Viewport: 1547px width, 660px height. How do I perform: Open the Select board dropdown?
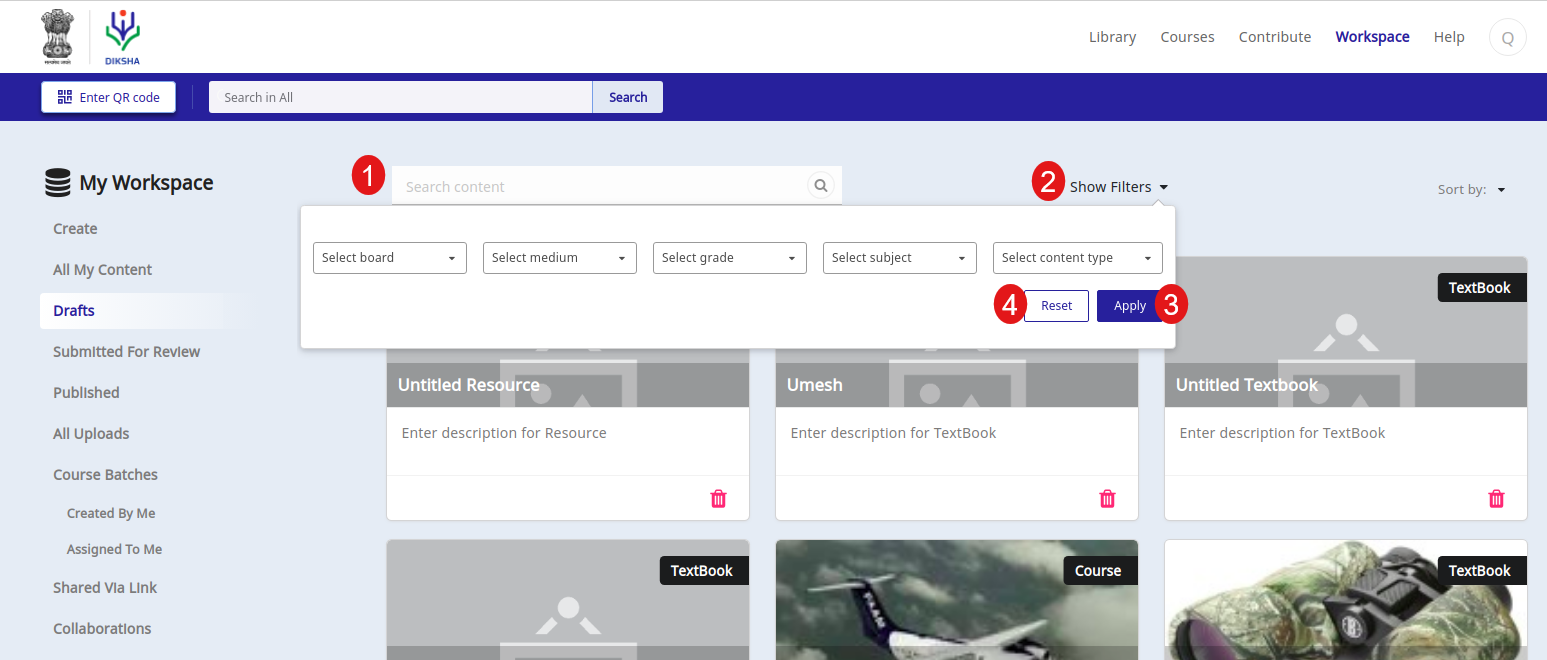tap(389, 258)
